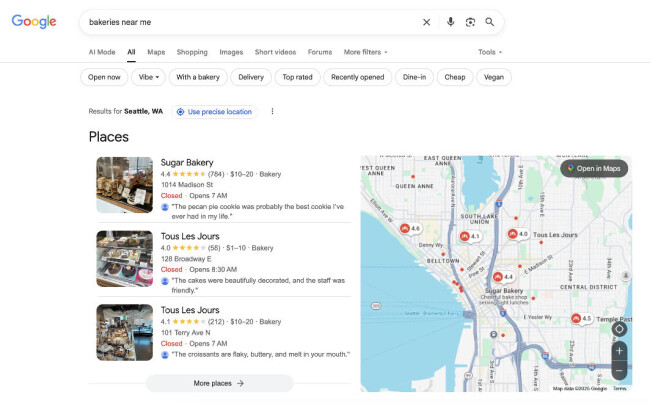The height and width of the screenshot is (403, 650).
Task: Click the CENTRAL DISTRICT label on the map
Action: [x=589, y=287]
